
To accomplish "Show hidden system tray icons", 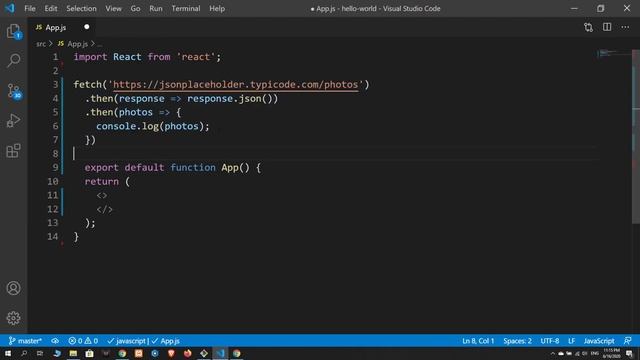I will click(553, 354).
